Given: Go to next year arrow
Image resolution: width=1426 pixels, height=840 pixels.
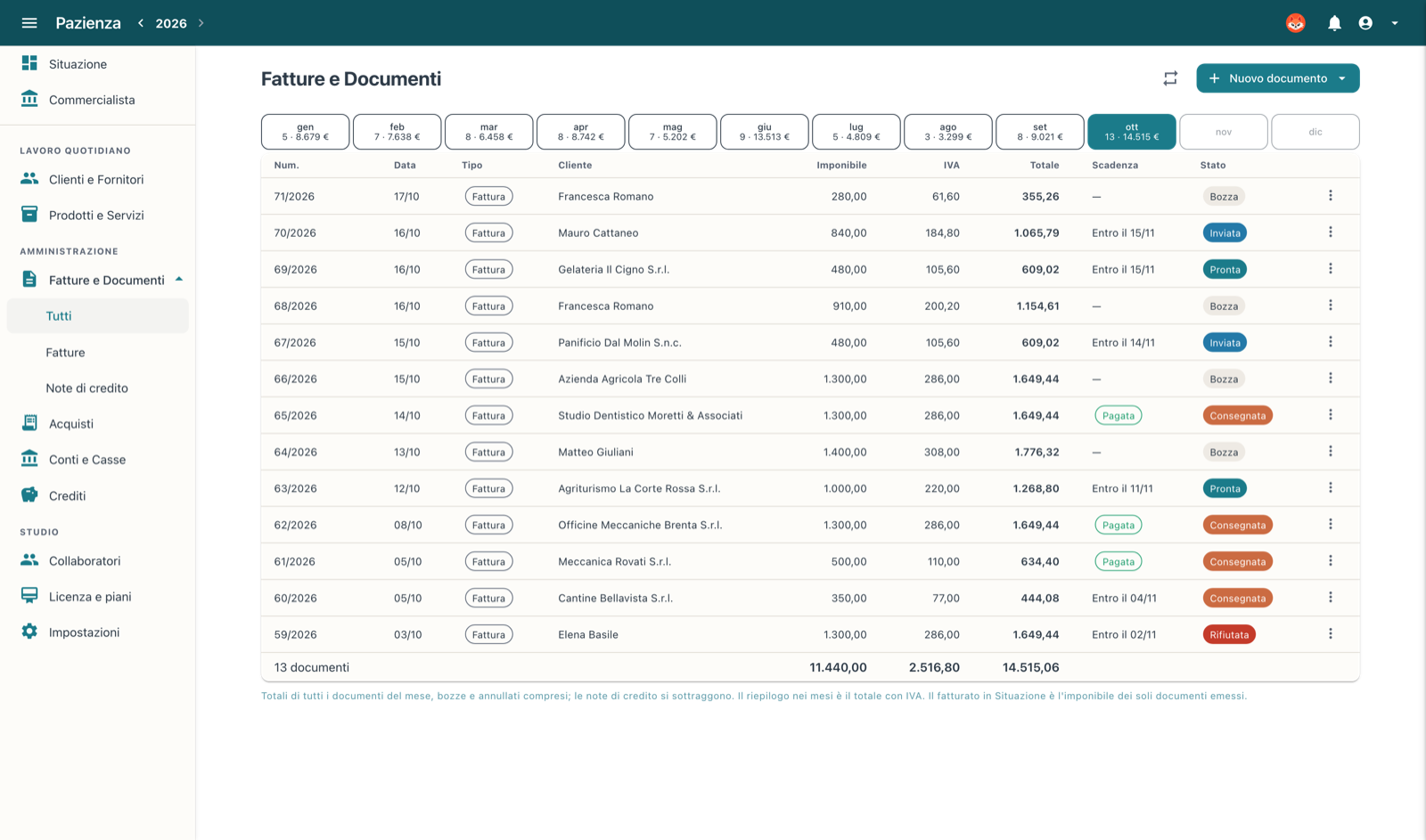Looking at the screenshot, I should tap(201, 23).
